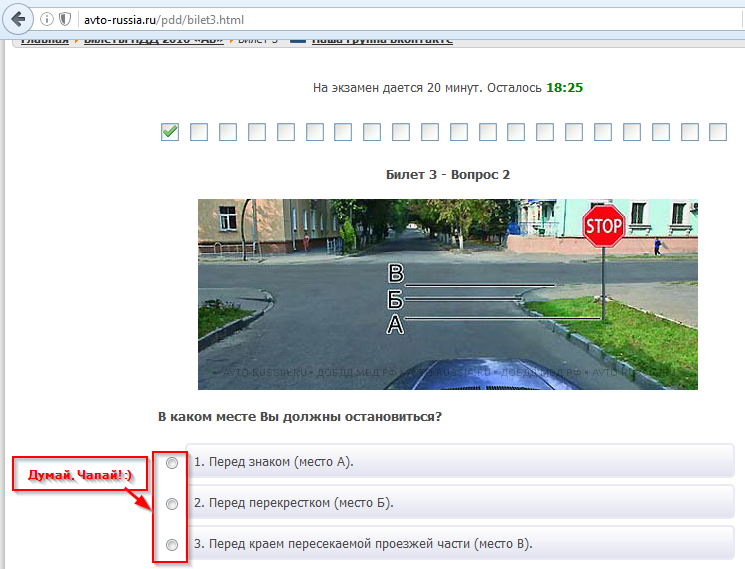Jump to question 17 box in progress row
Image resolution: width=745 pixels, height=569 pixels.
click(x=632, y=132)
